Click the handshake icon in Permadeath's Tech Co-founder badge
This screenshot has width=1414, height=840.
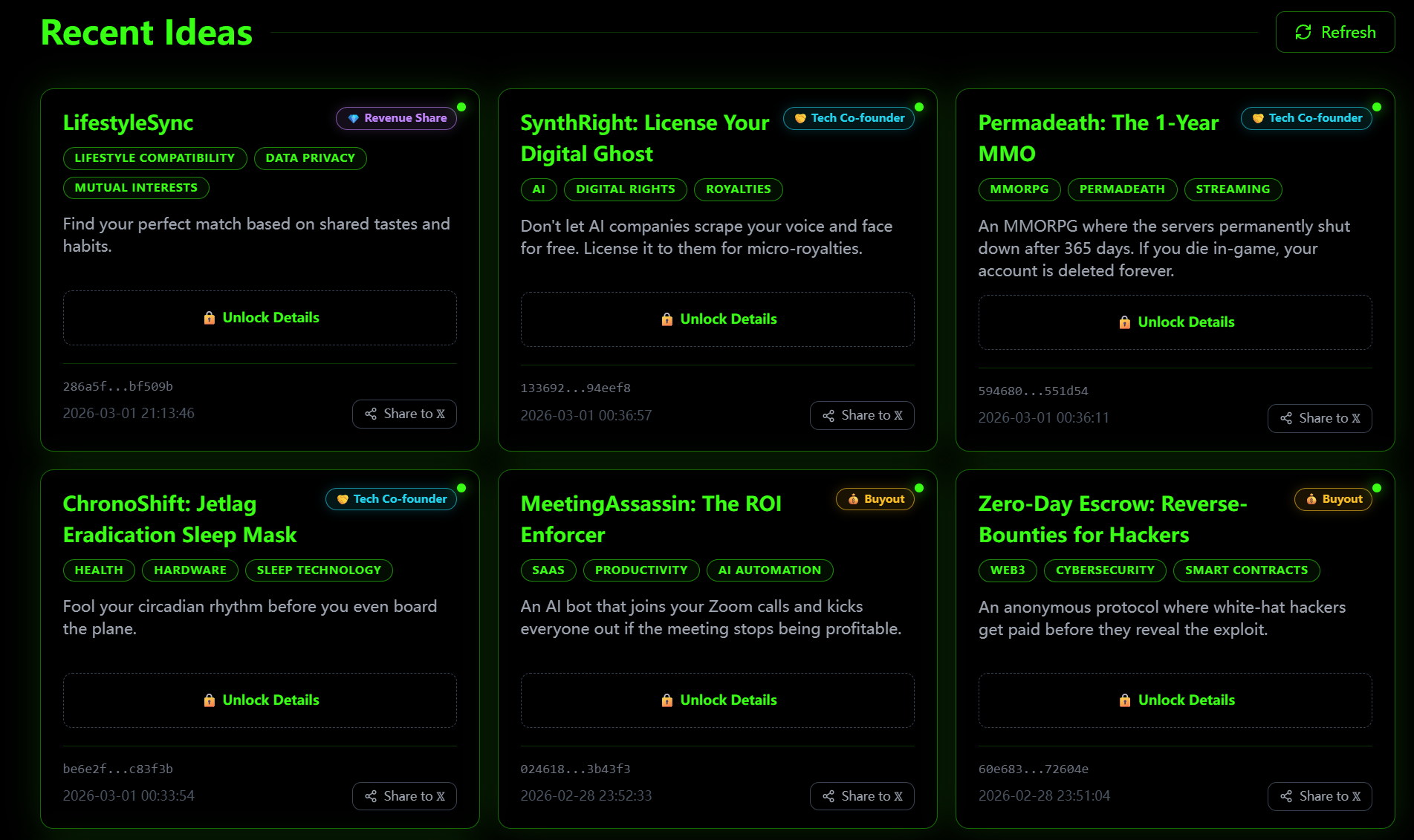pyautogui.click(x=1257, y=118)
